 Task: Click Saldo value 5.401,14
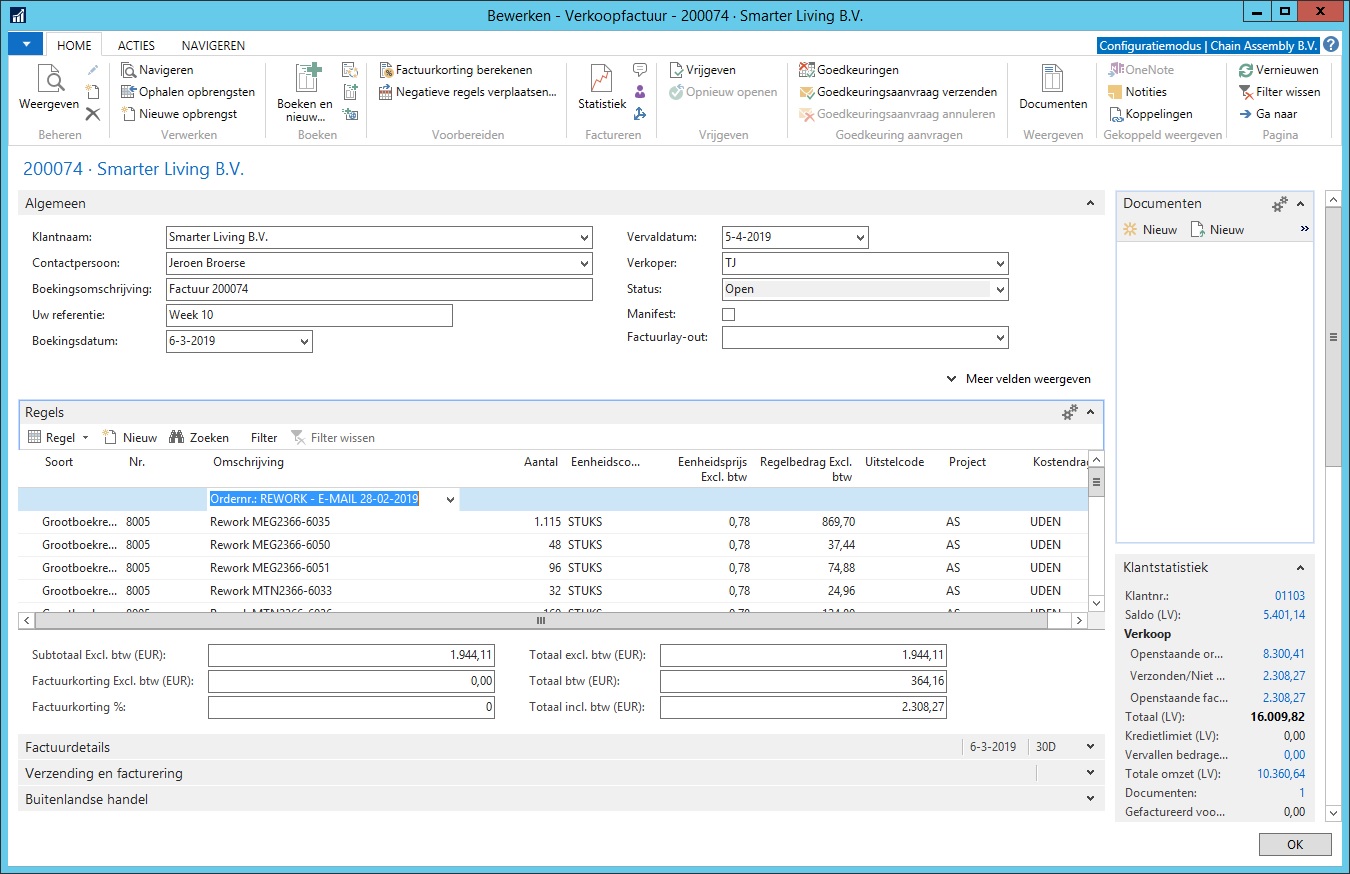pyautogui.click(x=1284, y=615)
